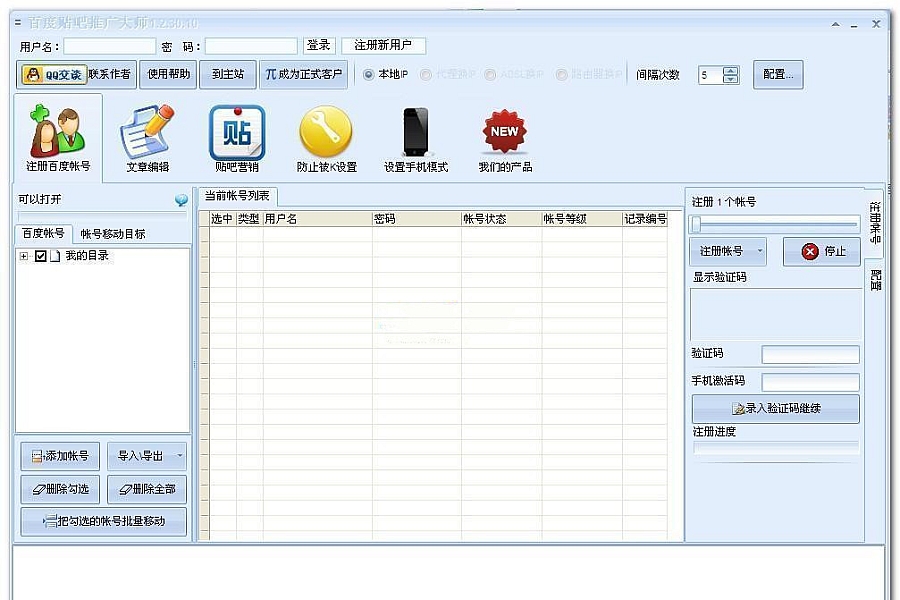900x600 pixels.
Task: Click the 注册新用户 button
Action: pos(383,45)
